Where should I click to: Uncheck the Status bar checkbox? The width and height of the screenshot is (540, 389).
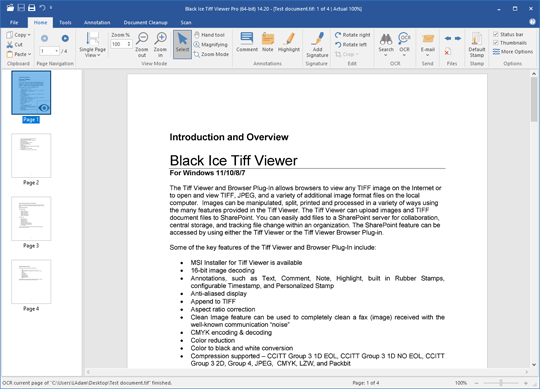tap(496, 34)
